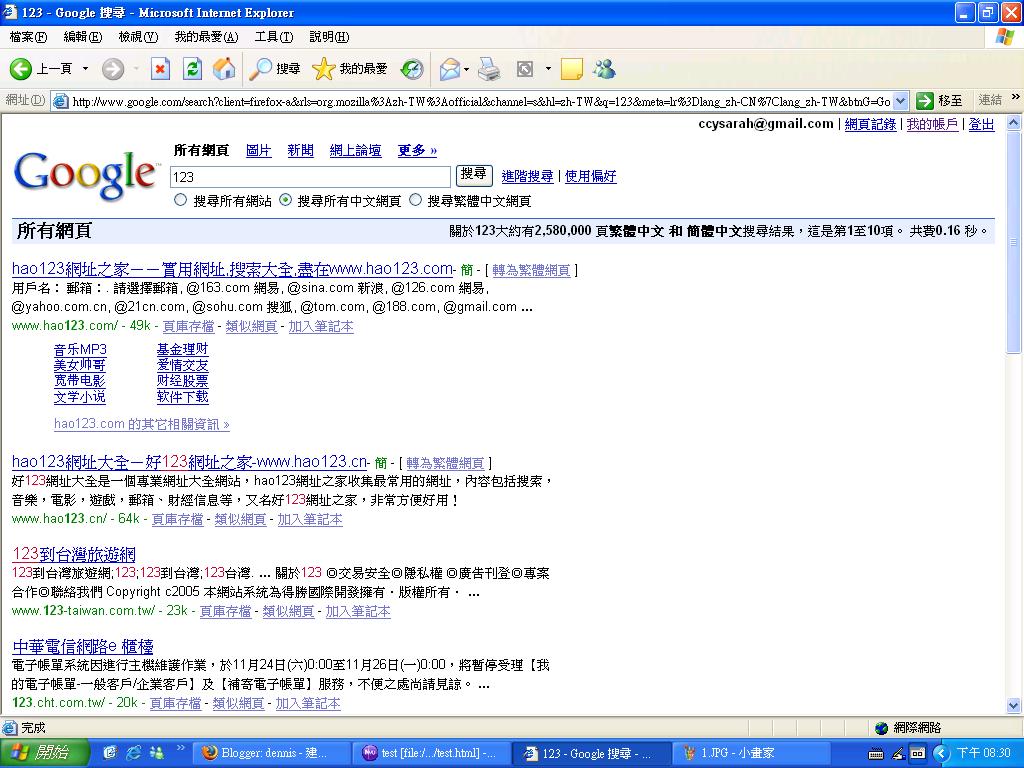Open the 編輯(E) menu
Viewport: 1024px width, 768px height.
(x=83, y=37)
